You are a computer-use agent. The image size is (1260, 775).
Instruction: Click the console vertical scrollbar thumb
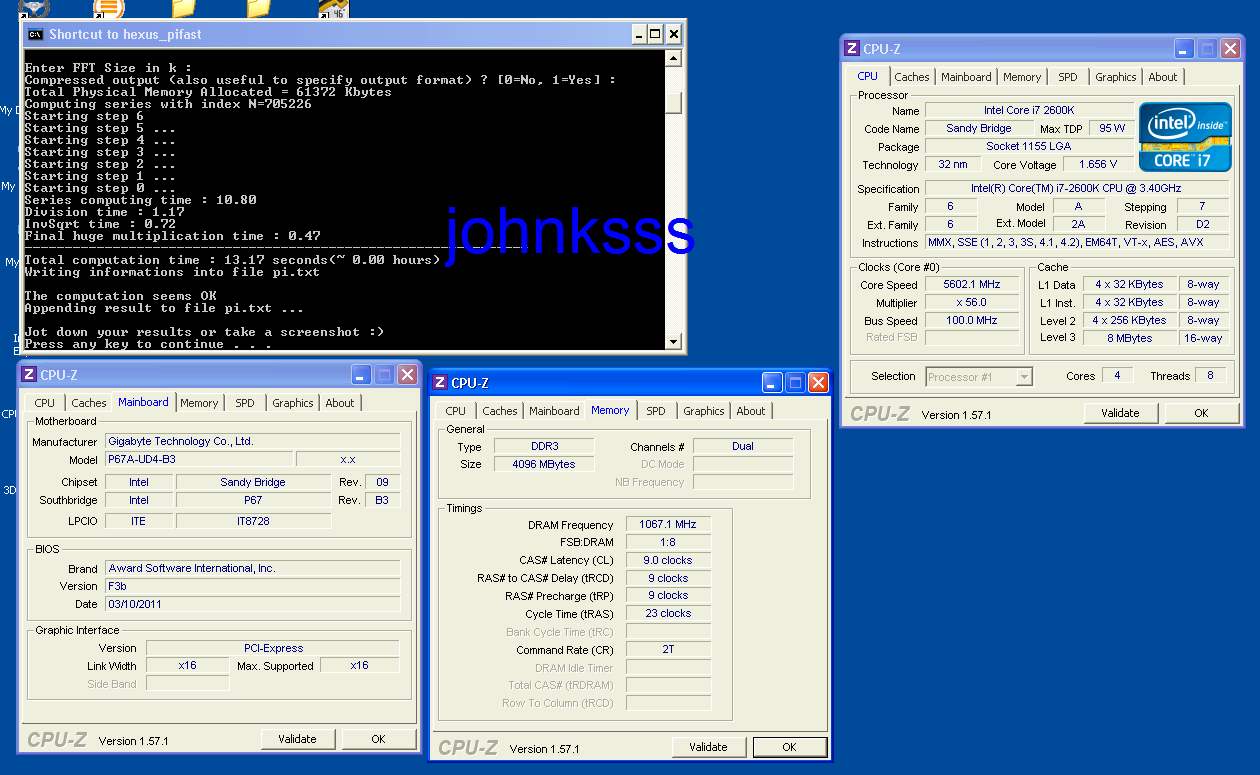pos(674,103)
